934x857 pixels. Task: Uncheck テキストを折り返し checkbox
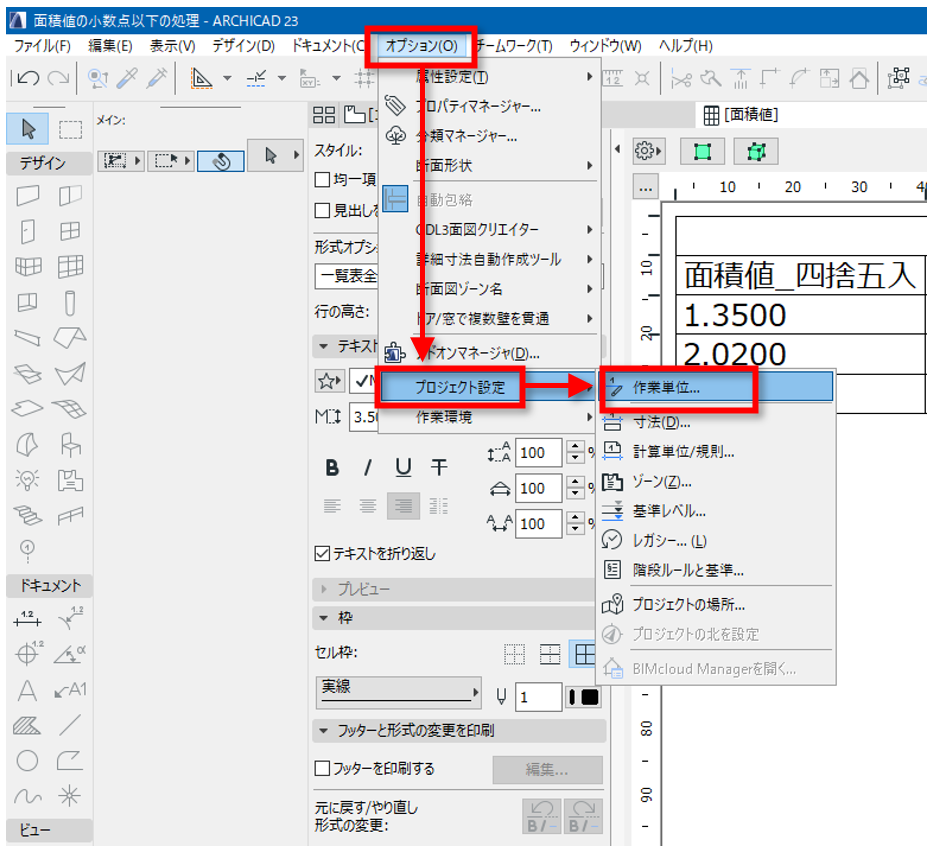pos(322,553)
